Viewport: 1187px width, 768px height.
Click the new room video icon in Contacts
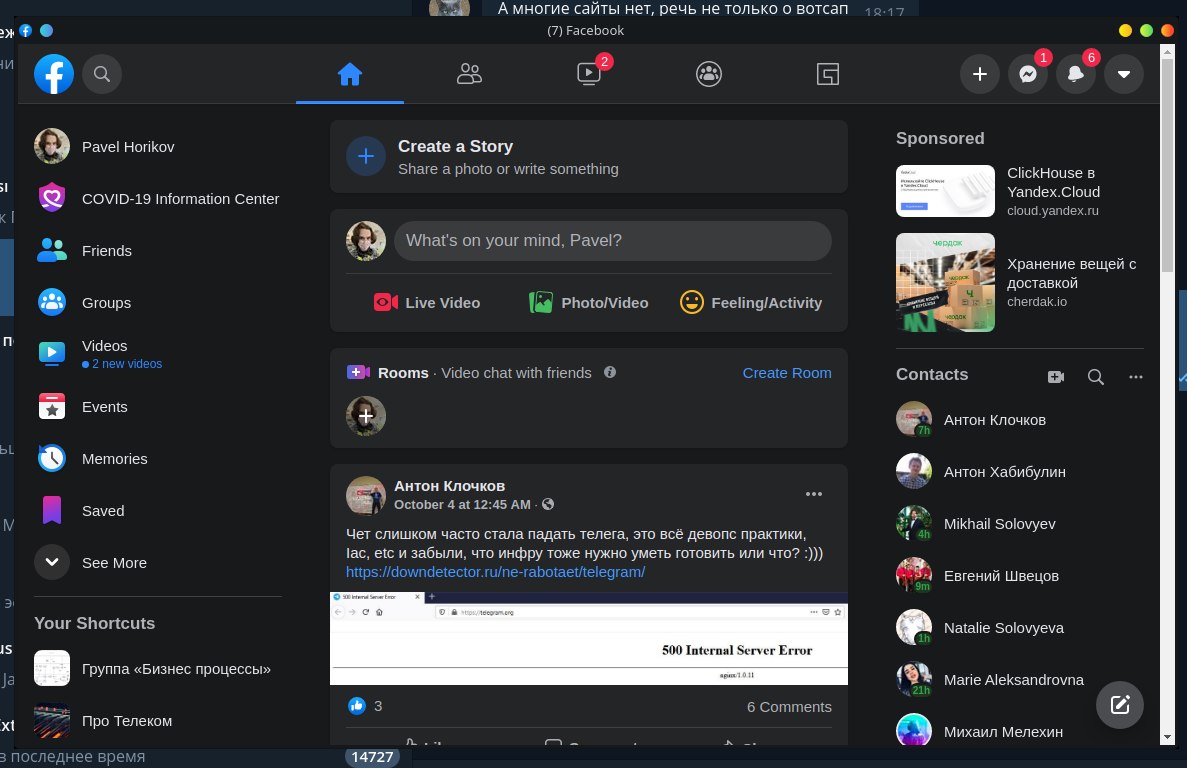click(x=1056, y=377)
